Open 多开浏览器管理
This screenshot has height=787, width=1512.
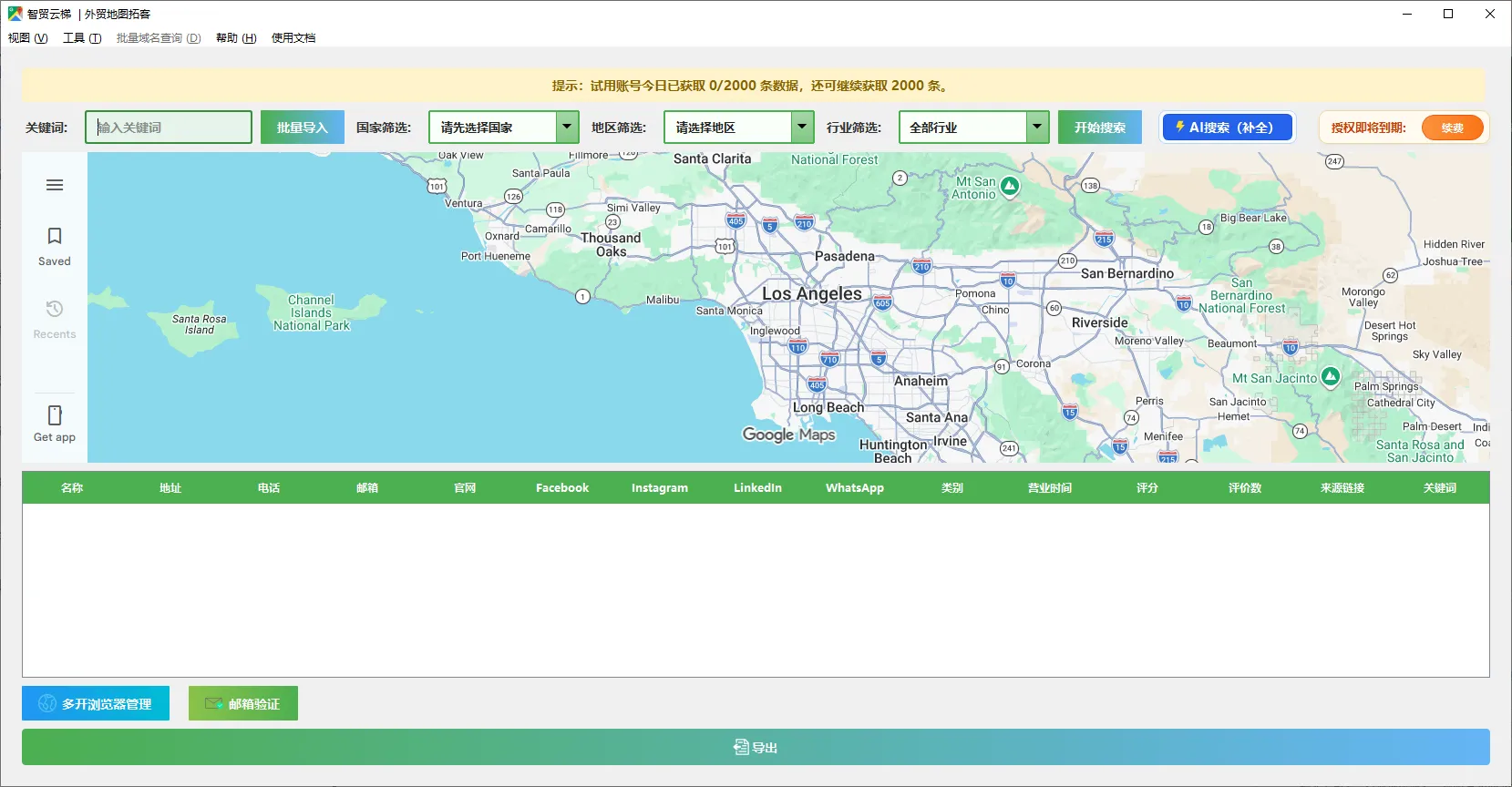coord(96,703)
